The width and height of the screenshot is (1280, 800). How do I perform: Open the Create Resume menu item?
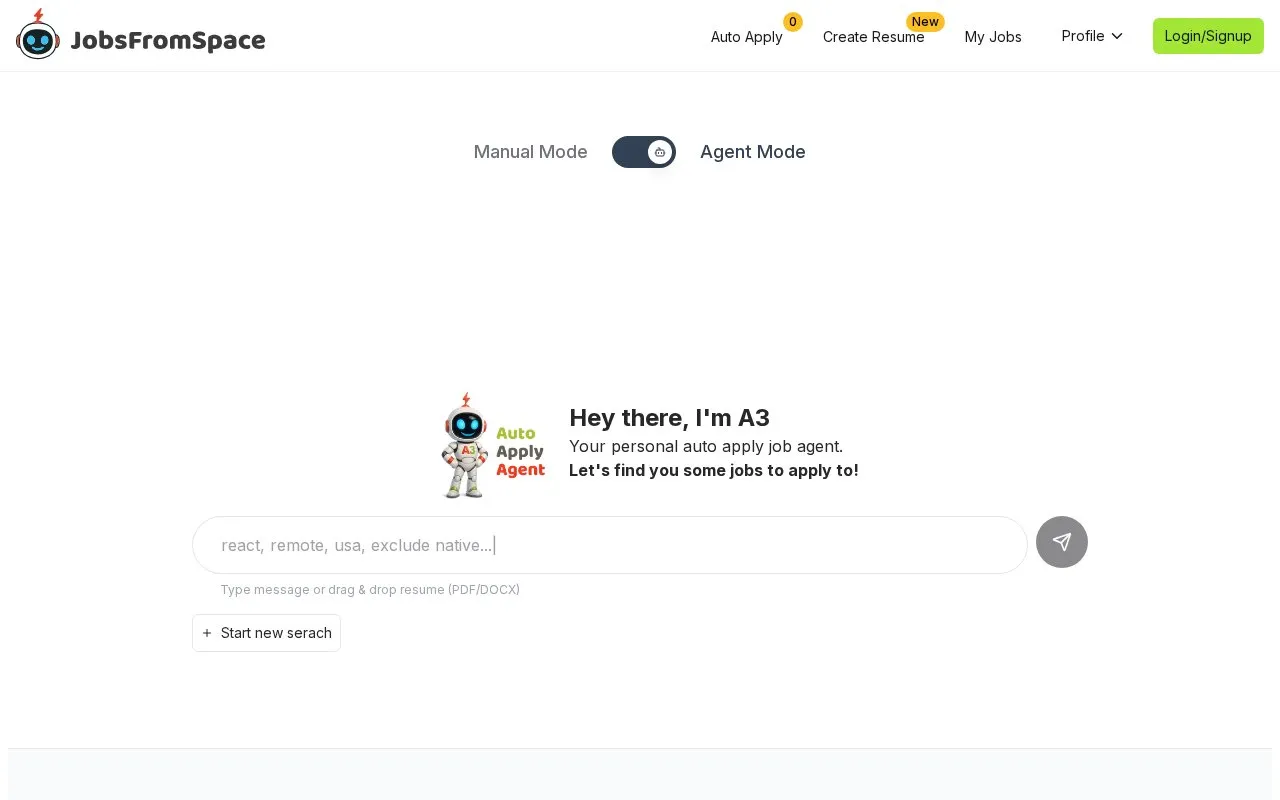[x=874, y=37]
